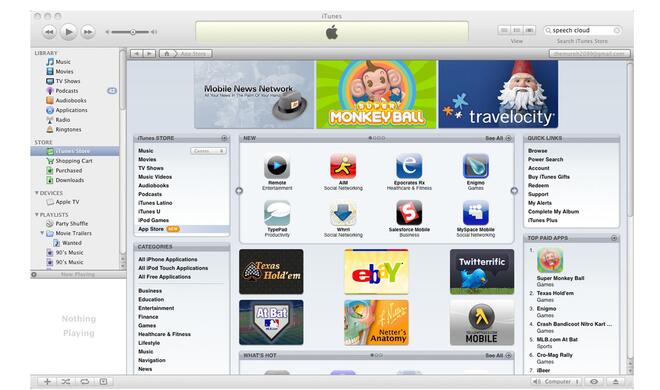The width and height of the screenshot is (660, 390).
Task: Show next page of New apps
Action: 514,191
